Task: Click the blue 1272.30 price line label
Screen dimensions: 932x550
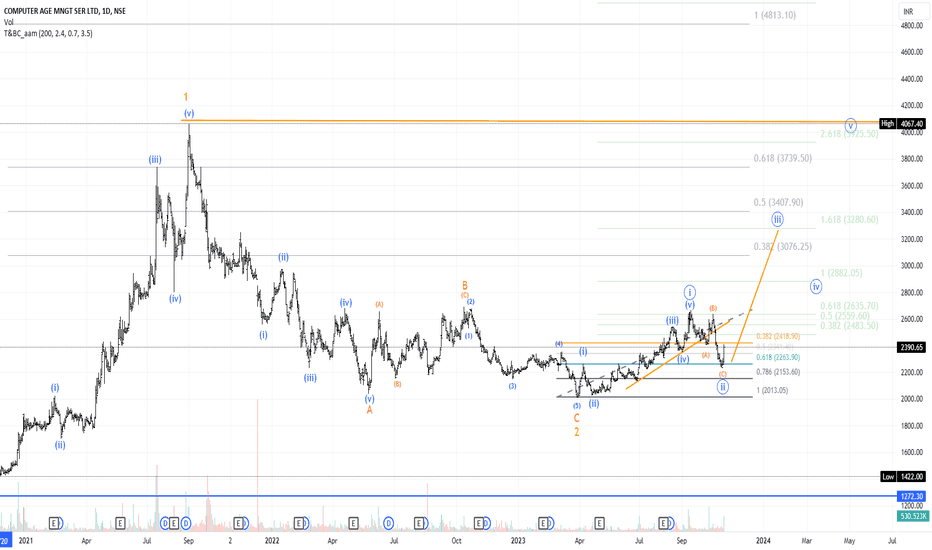Action: point(911,496)
